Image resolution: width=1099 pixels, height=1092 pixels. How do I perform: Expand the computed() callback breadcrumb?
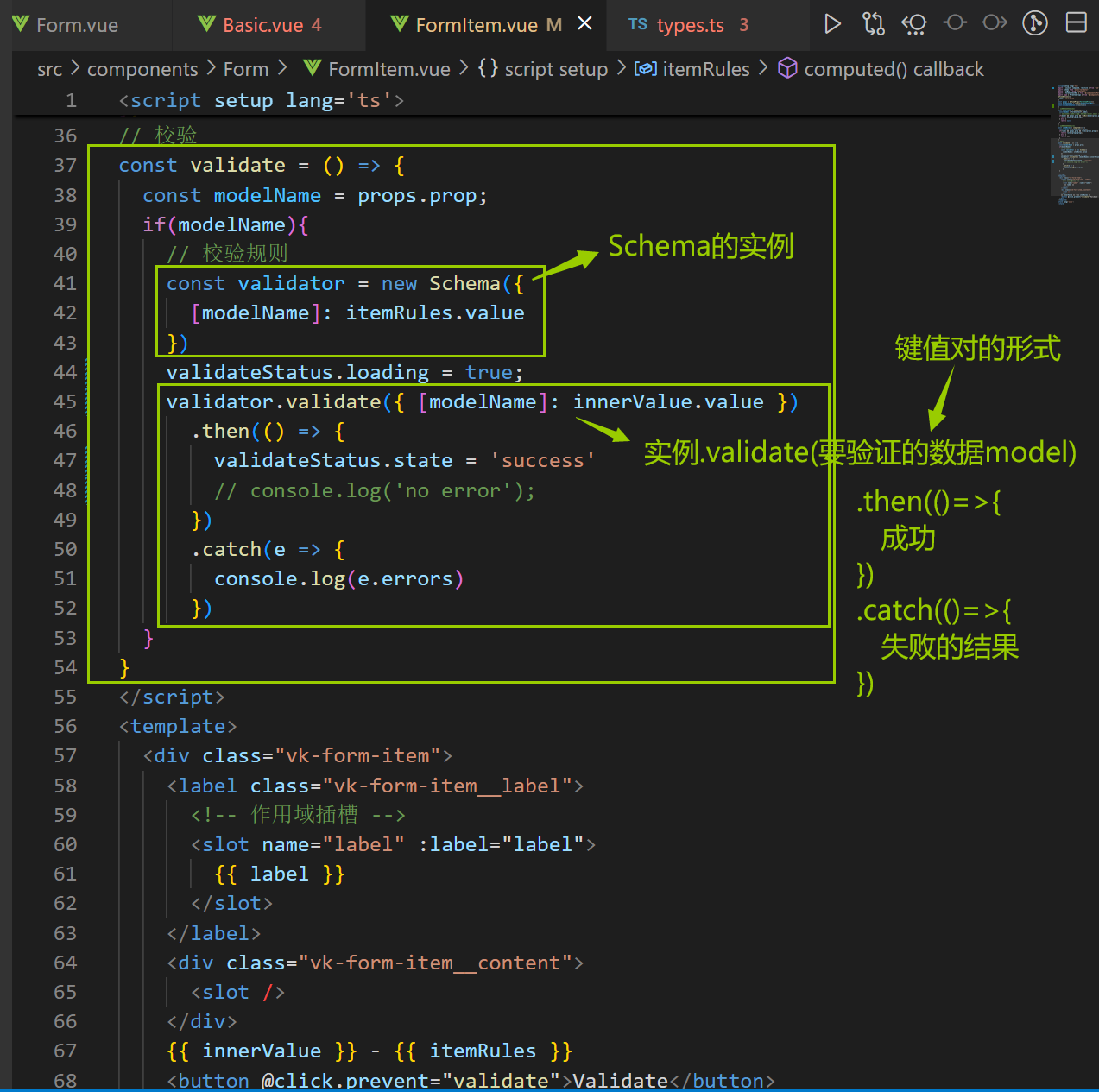pyautogui.click(x=894, y=69)
